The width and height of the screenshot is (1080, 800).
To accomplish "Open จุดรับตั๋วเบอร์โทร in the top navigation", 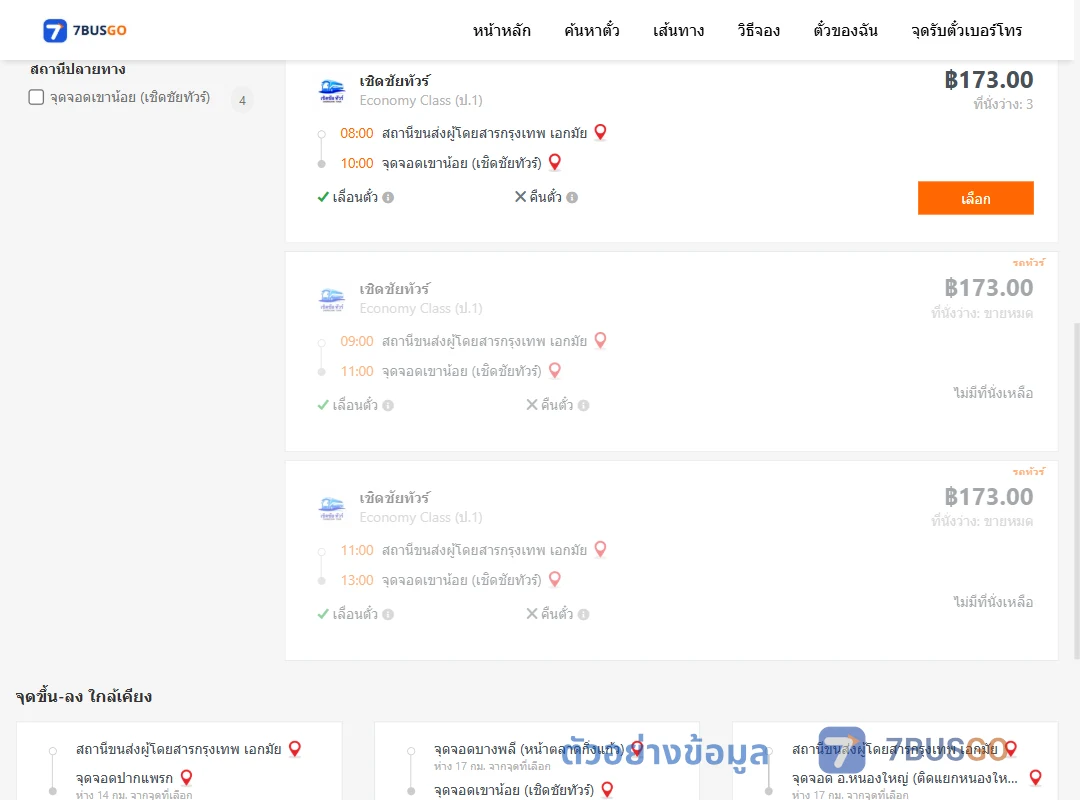I will (x=966, y=30).
